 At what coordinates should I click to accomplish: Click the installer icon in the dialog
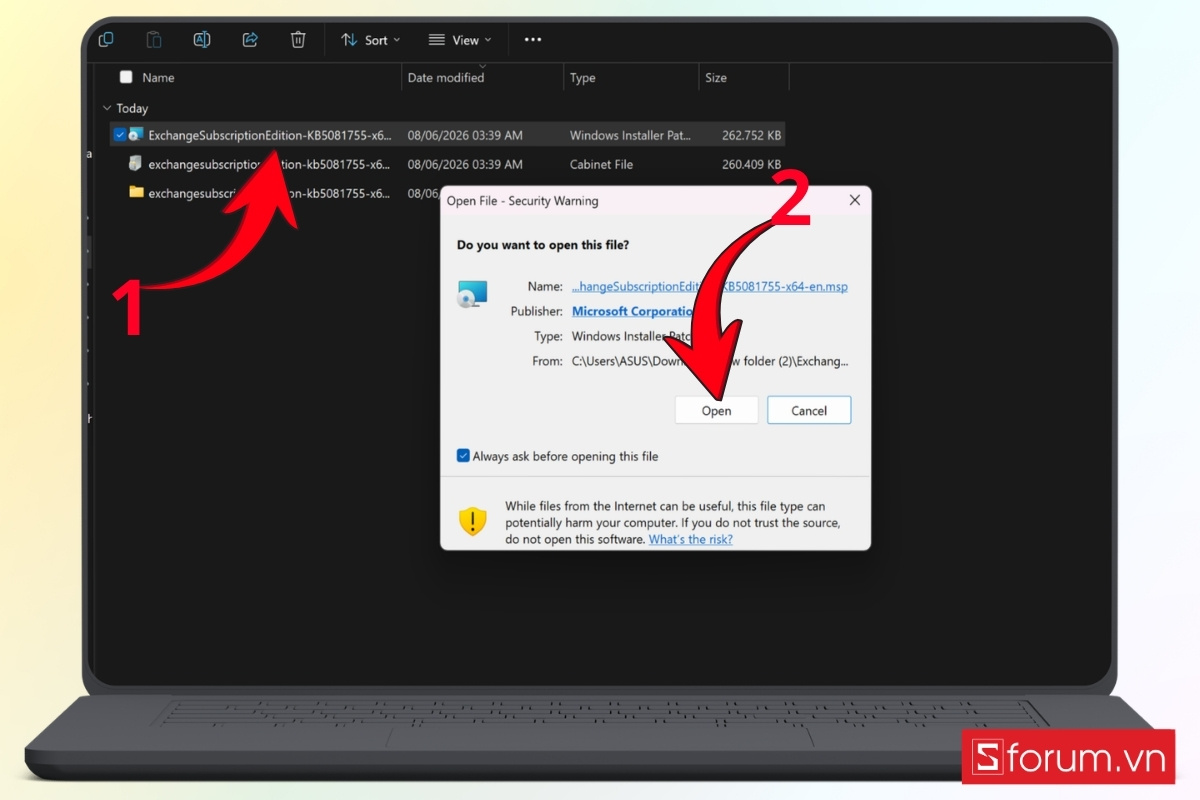[x=472, y=294]
